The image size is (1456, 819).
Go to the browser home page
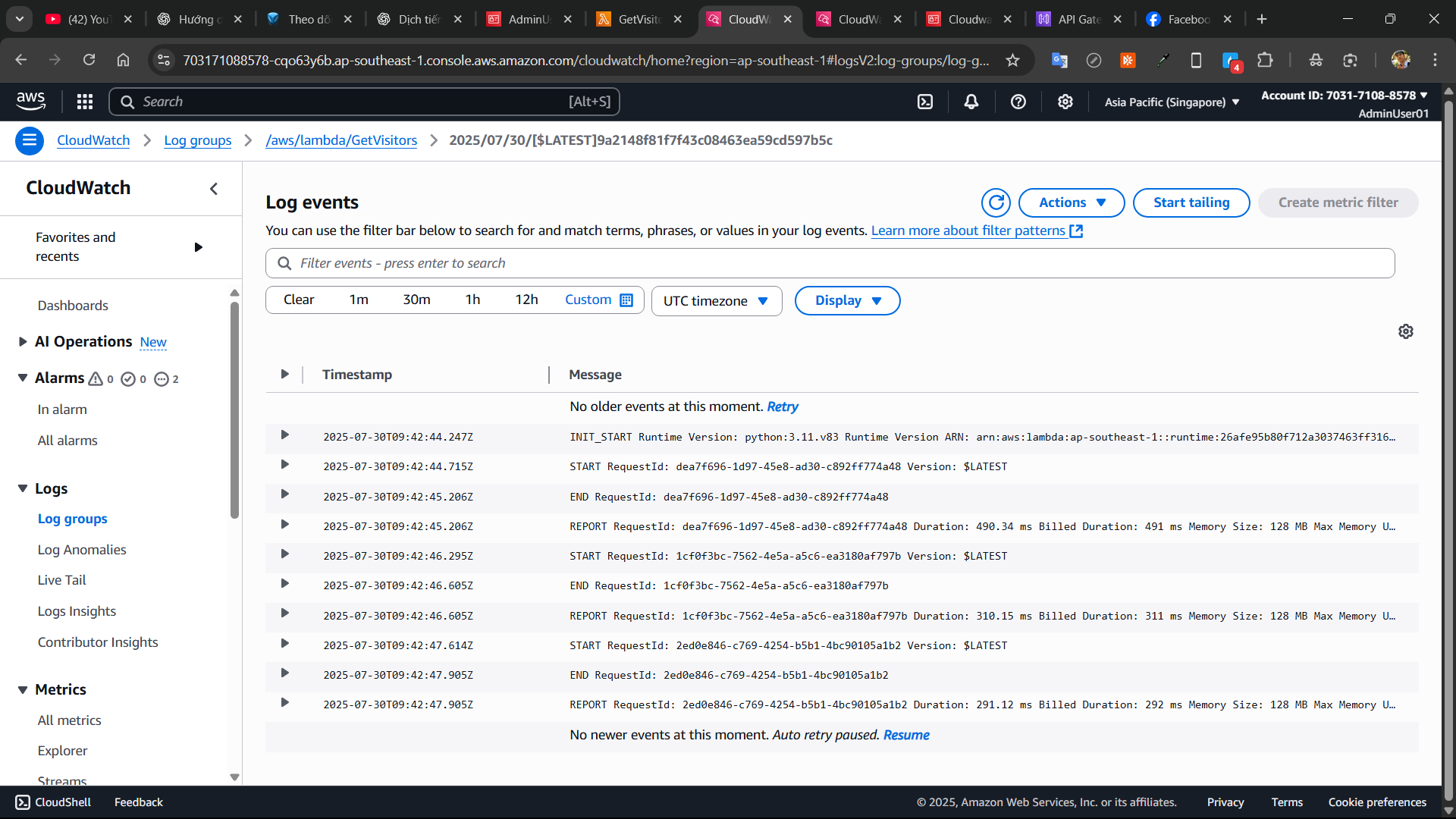coord(123,60)
